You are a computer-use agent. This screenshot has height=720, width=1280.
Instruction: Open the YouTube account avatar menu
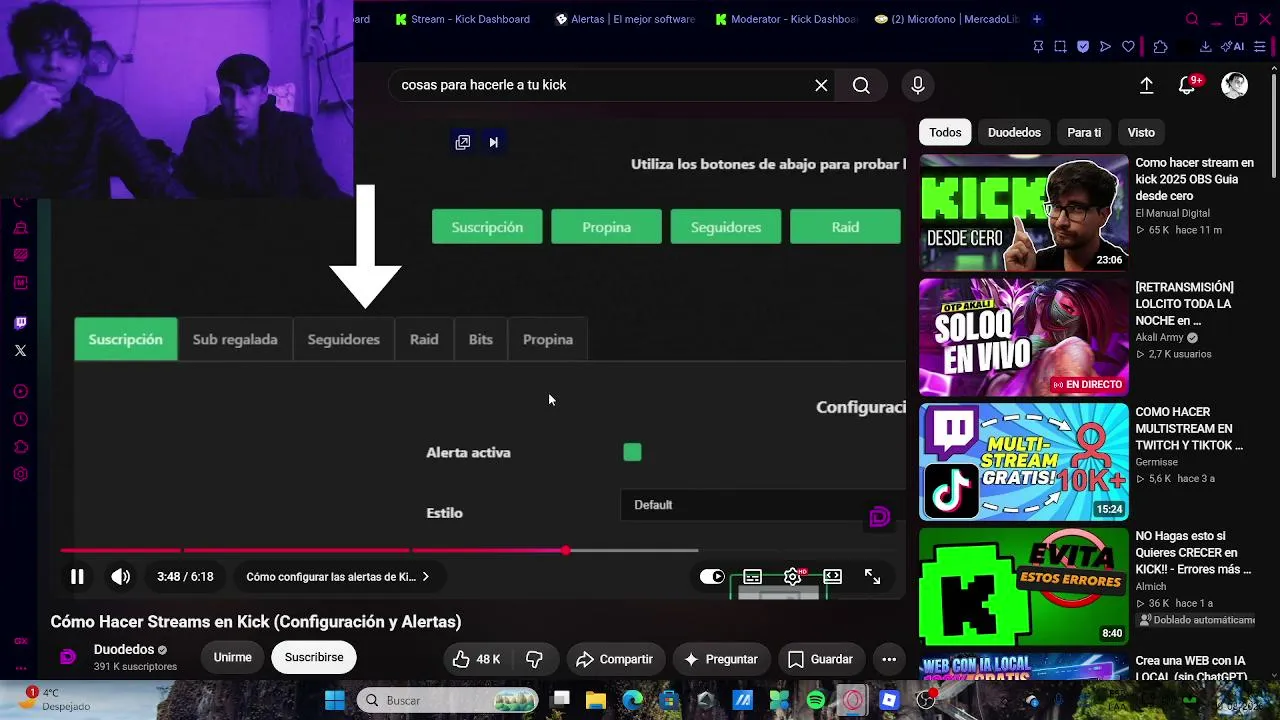pos(1235,85)
